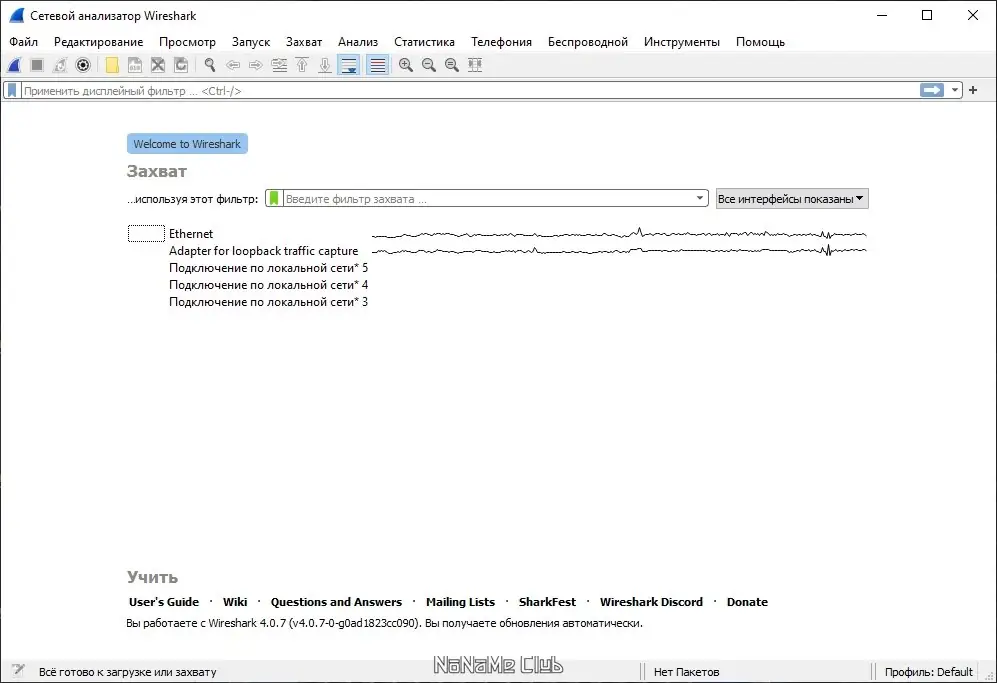Click the Ethernet traffic sparkline graph

[x=619, y=234]
